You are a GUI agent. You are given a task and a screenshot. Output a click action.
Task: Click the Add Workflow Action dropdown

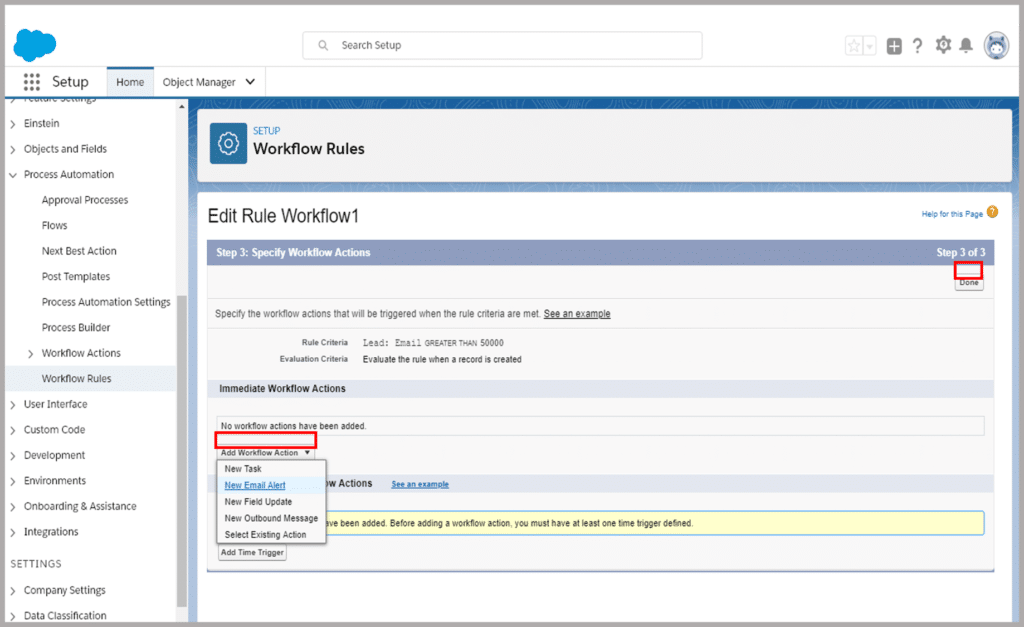click(265, 453)
